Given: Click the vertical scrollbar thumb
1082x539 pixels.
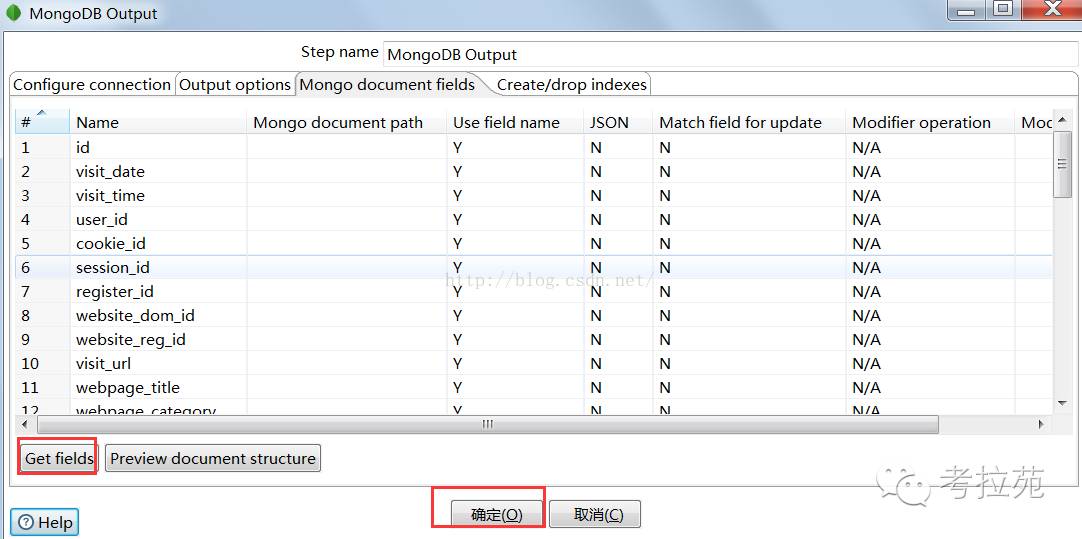Looking at the screenshot, I should pos(1062,164).
